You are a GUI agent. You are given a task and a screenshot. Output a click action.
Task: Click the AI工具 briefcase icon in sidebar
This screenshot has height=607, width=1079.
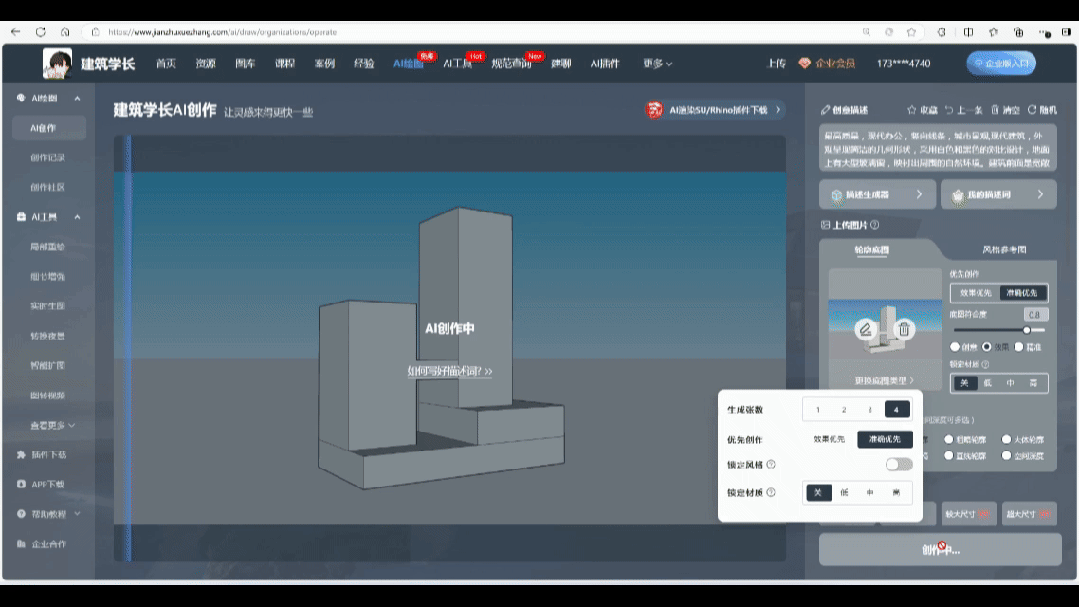(x=21, y=217)
